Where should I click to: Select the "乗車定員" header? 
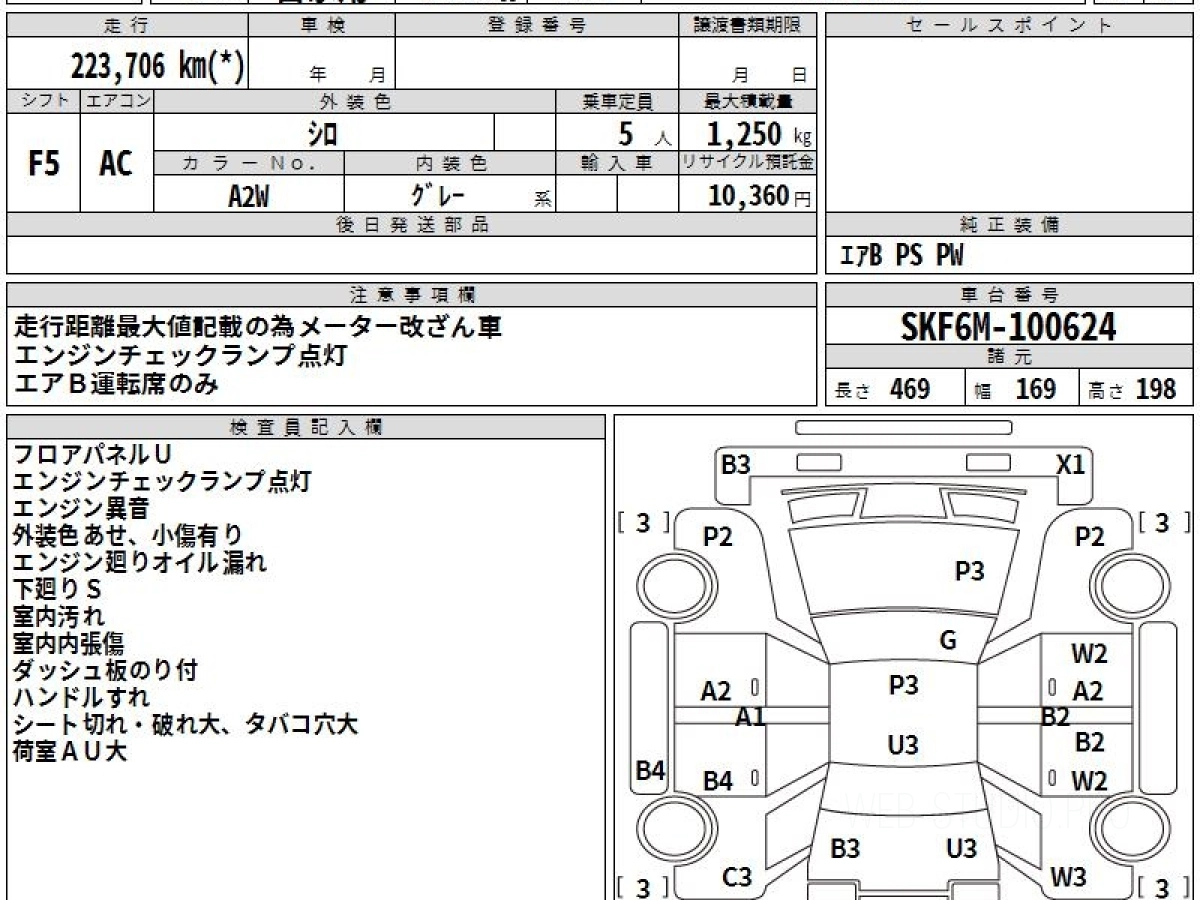[x=618, y=101]
